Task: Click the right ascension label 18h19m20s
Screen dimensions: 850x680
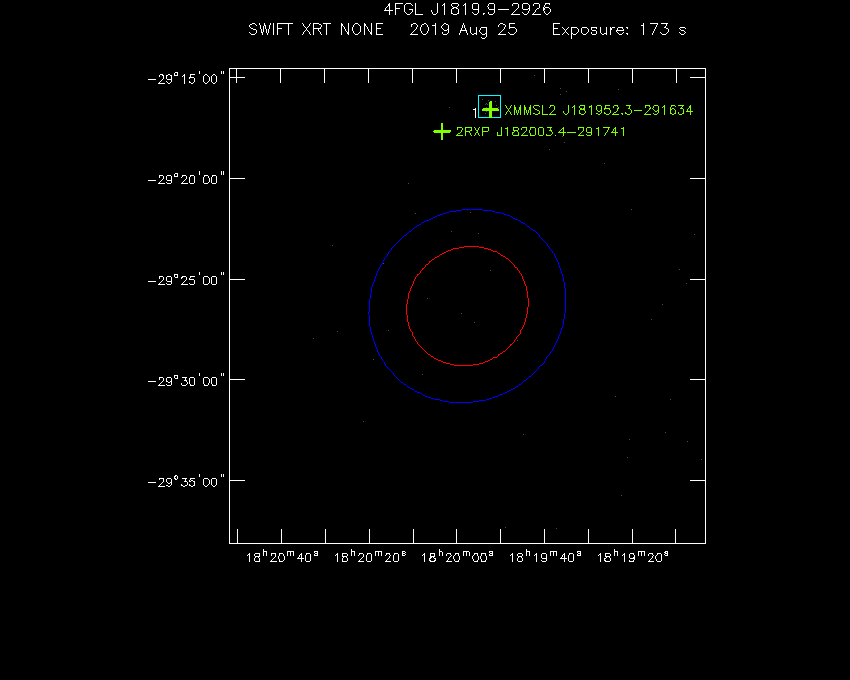Action: click(633, 557)
